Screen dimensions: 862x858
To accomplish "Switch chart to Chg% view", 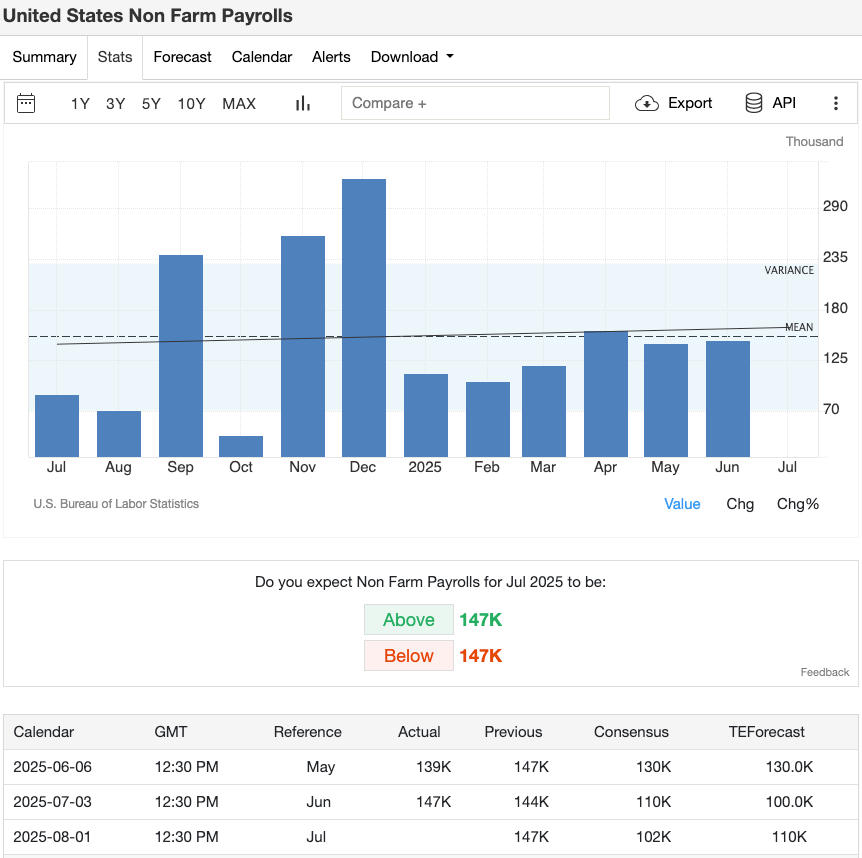I will click(x=797, y=504).
